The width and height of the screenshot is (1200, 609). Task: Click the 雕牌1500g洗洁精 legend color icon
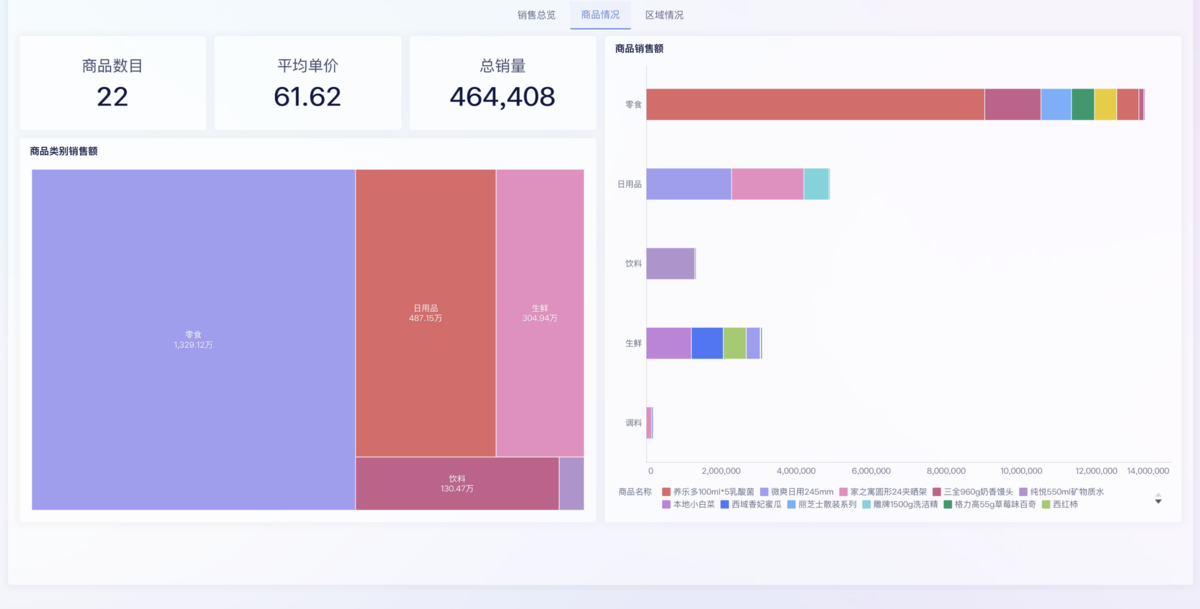click(868, 505)
